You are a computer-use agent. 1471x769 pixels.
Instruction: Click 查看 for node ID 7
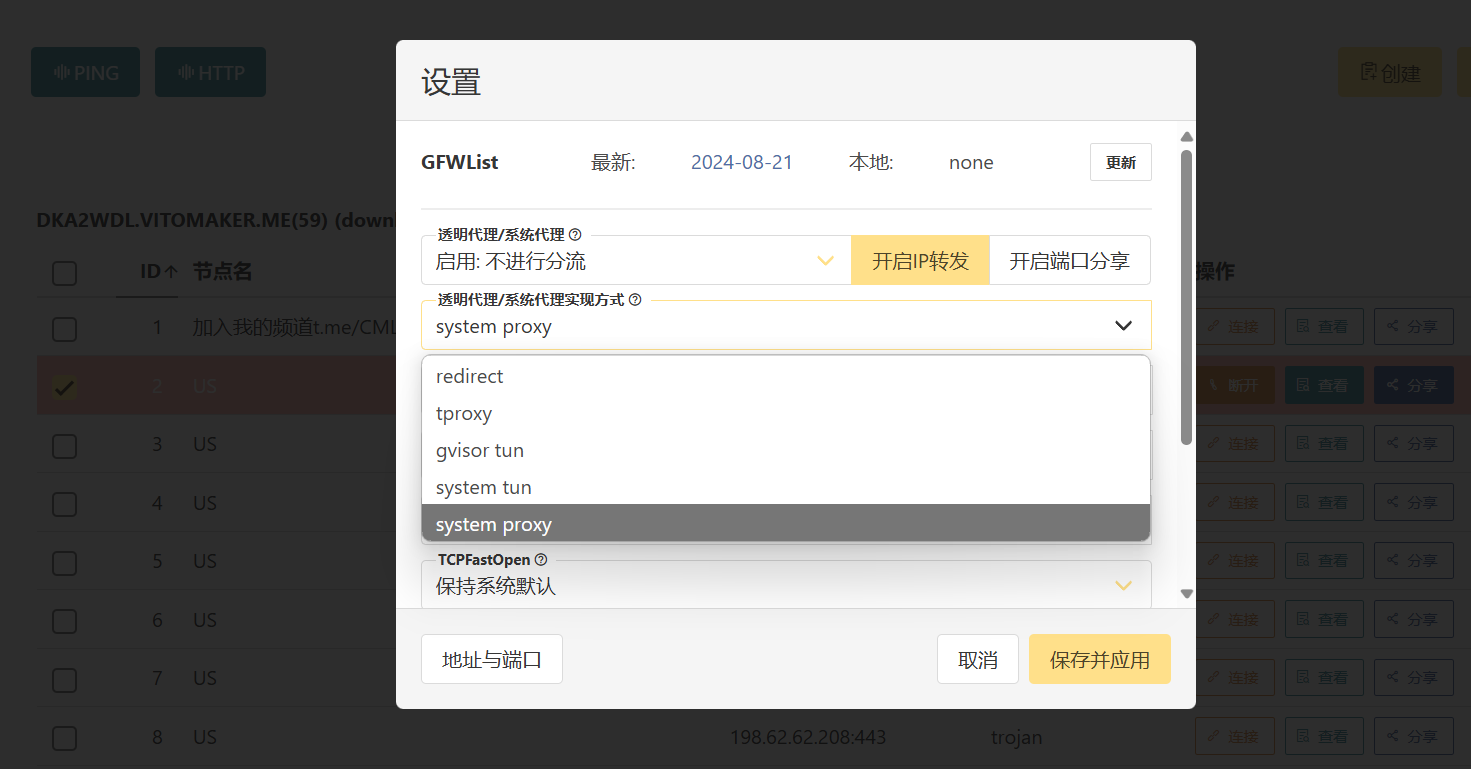pos(1324,678)
